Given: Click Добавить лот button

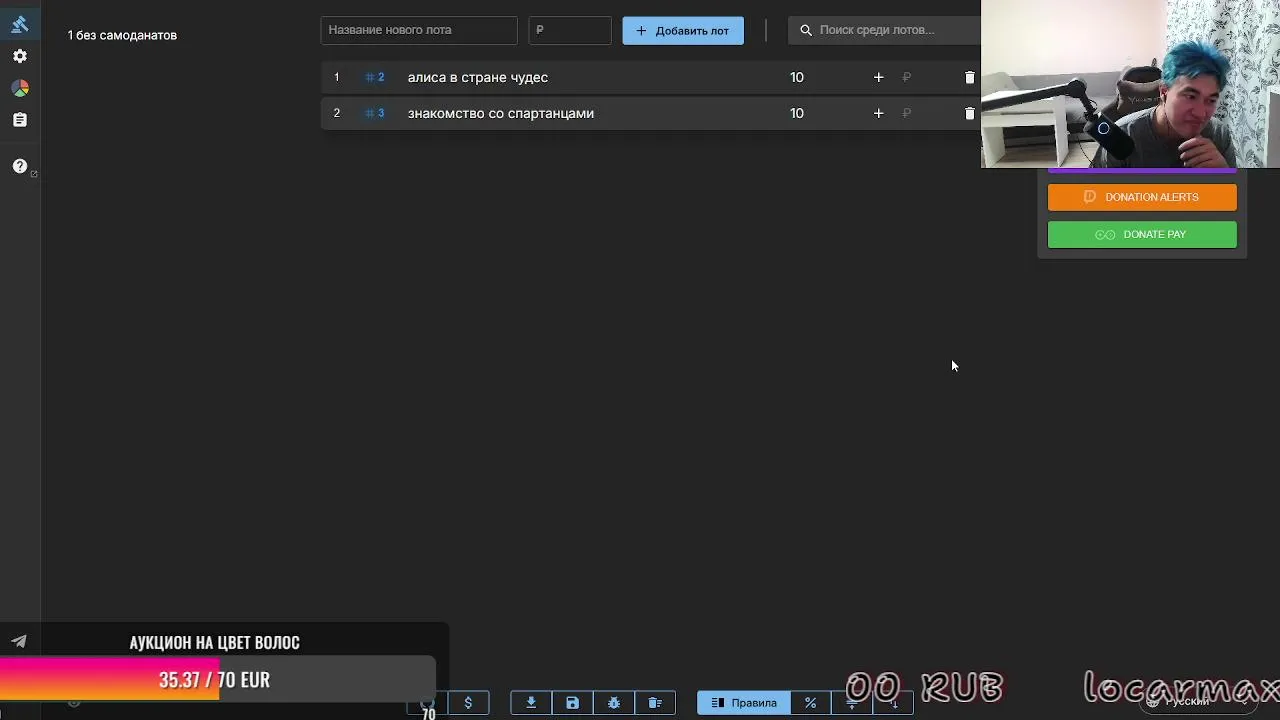Looking at the screenshot, I should pyautogui.click(x=683, y=30).
